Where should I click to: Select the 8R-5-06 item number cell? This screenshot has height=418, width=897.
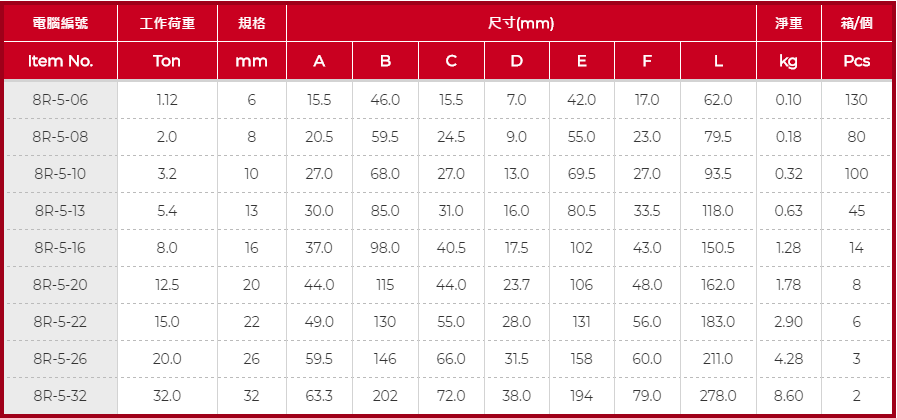[61, 100]
